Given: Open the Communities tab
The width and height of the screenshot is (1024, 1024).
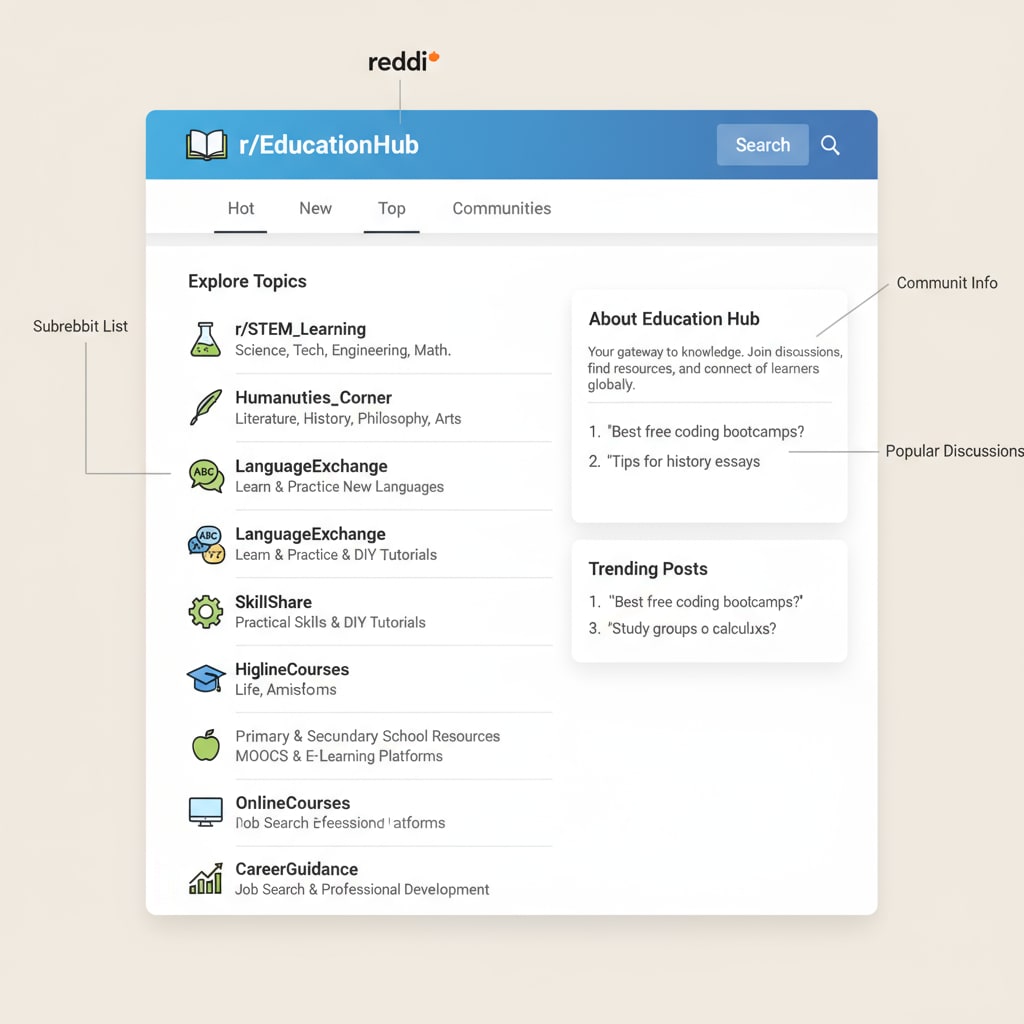Looking at the screenshot, I should [x=501, y=208].
